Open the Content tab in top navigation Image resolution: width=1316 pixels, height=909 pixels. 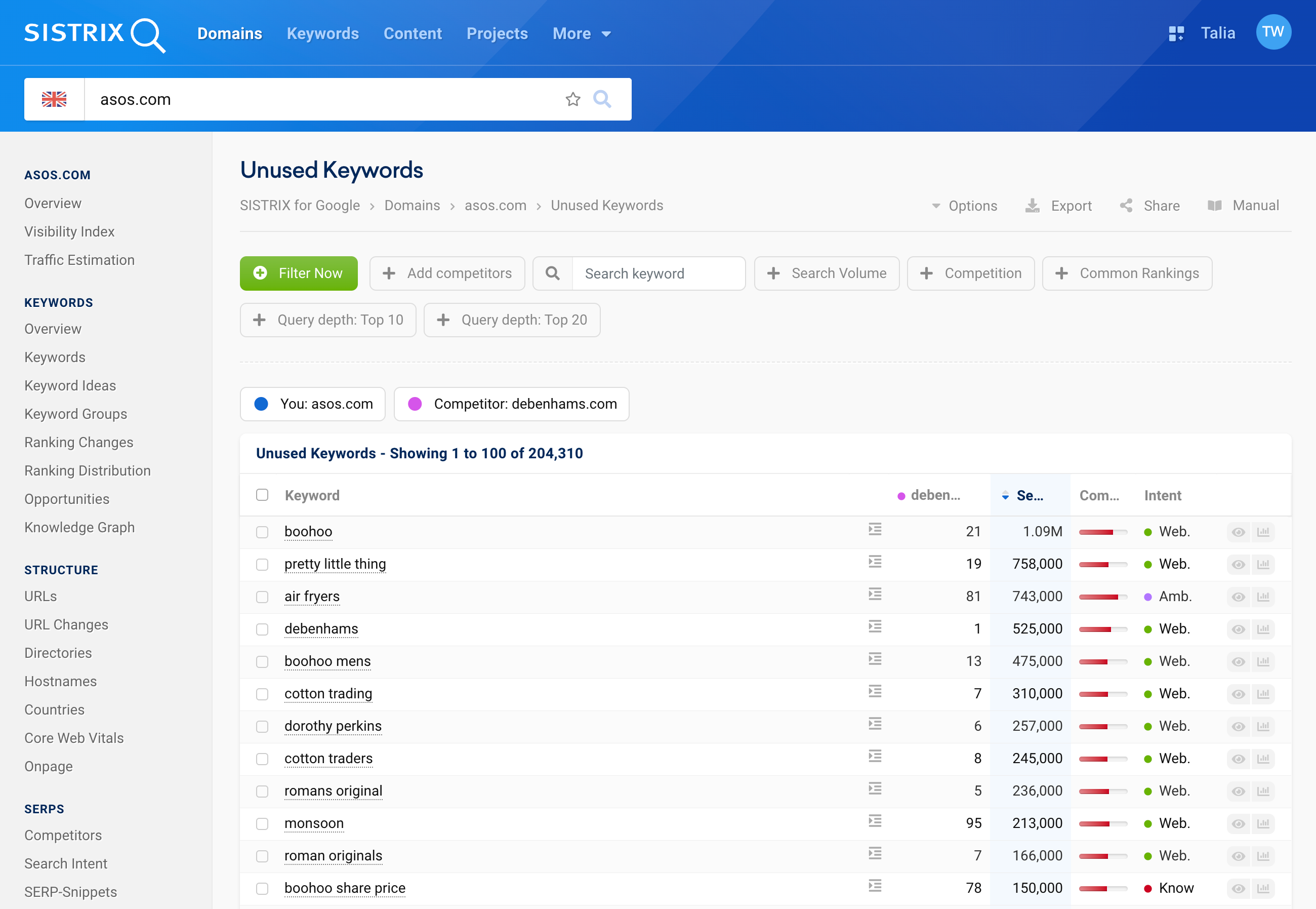coord(413,33)
